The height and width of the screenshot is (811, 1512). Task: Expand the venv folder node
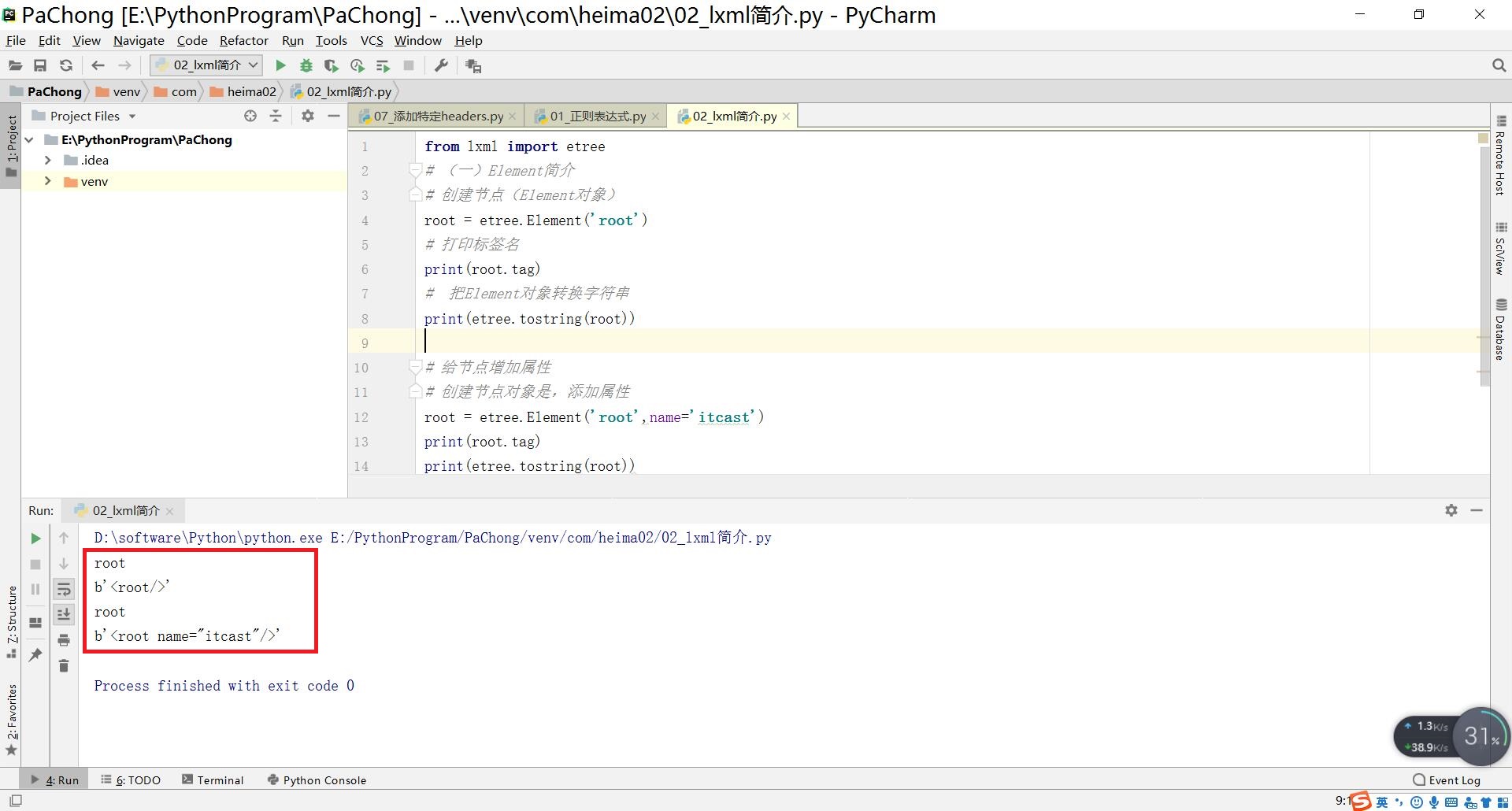point(47,181)
